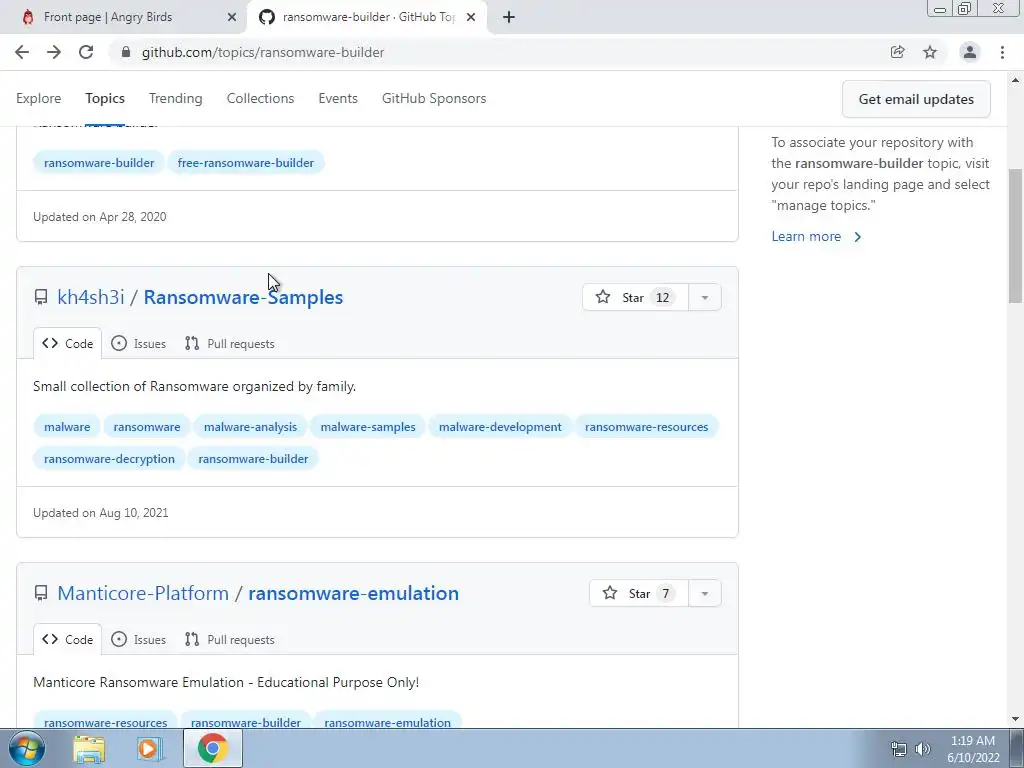Select the malware-samples topic tag
1024x768 pixels.
click(368, 426)
